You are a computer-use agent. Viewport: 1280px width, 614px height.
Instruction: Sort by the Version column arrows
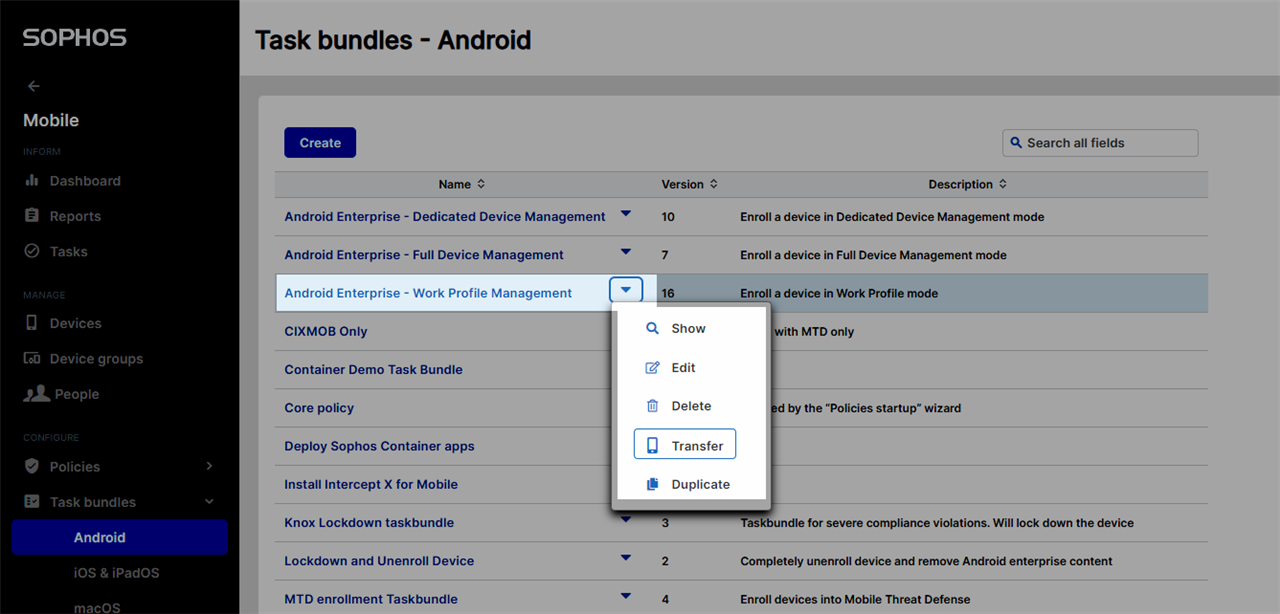pyautogui.click(x=714, y=184)
